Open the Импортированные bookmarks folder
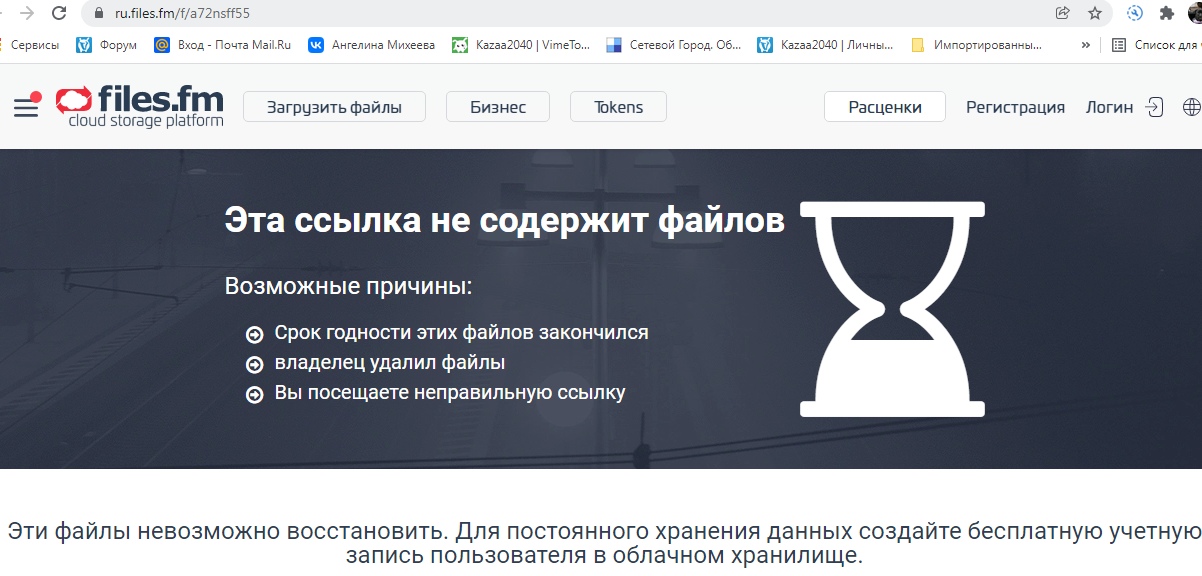This screenshot has height=576, width=1202. tap(977, 44)
